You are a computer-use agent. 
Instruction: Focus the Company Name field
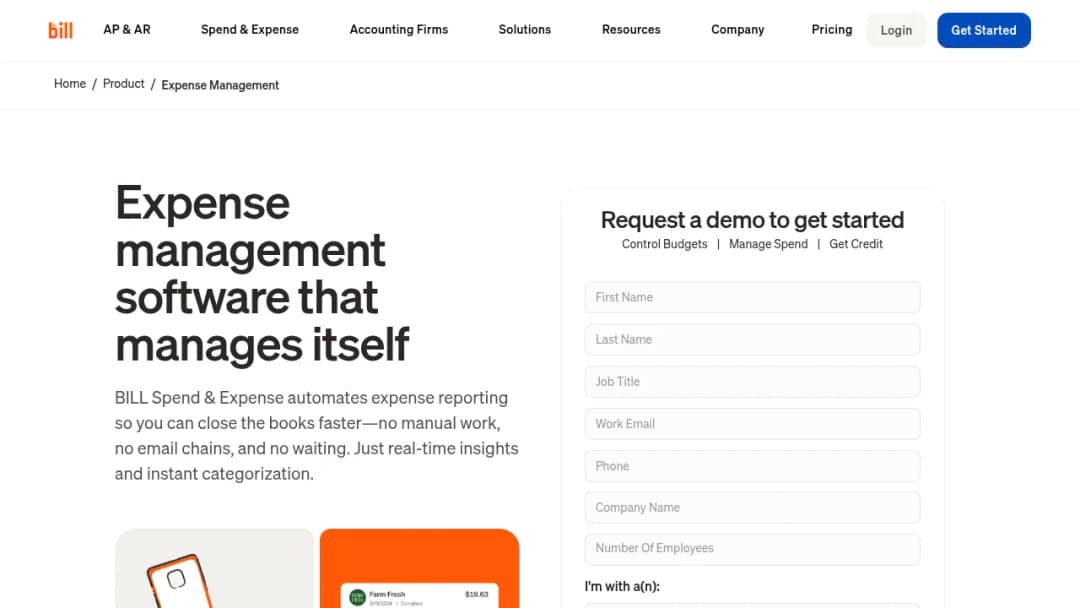[752, 507]
